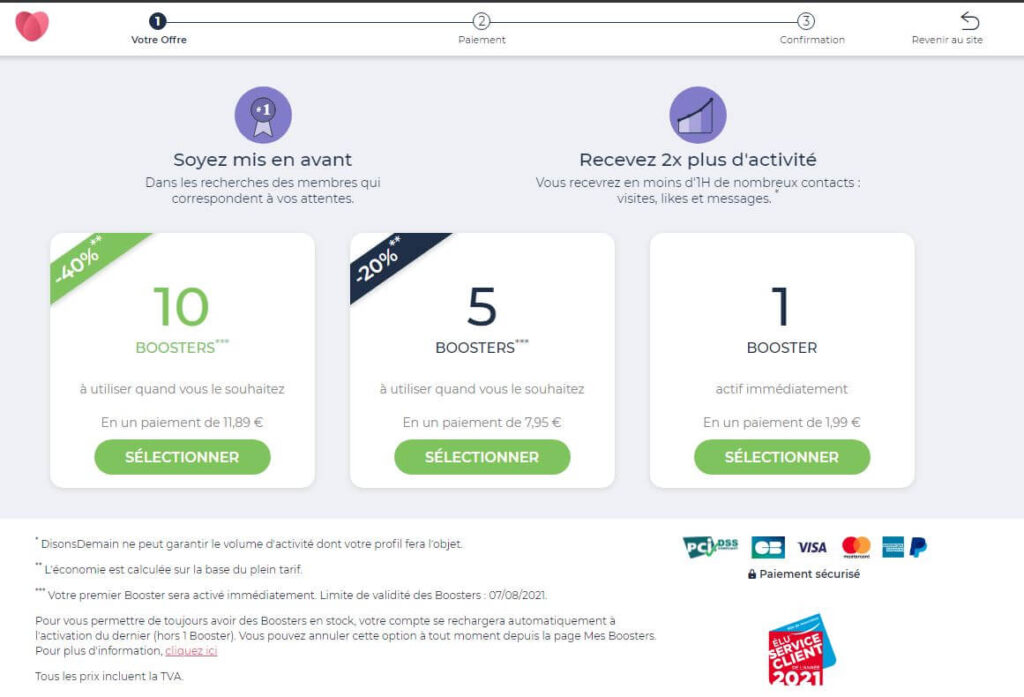Go to step 1 Votre Offre
Image resolution: width=1024 pixels, height=697 pixels.
pyautogui.click(x=158, y=21)
